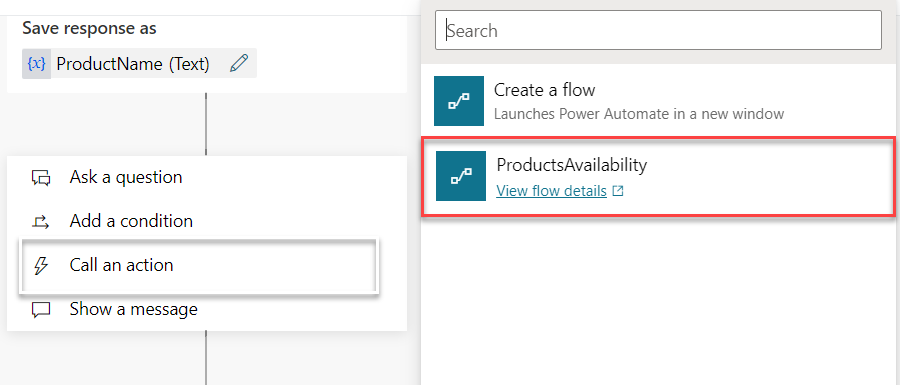
Task: Open the View flow details link
Action: click(552, 190)
